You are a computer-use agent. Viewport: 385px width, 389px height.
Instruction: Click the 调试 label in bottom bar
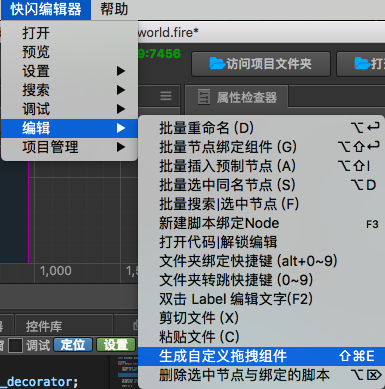pos(38,345)
